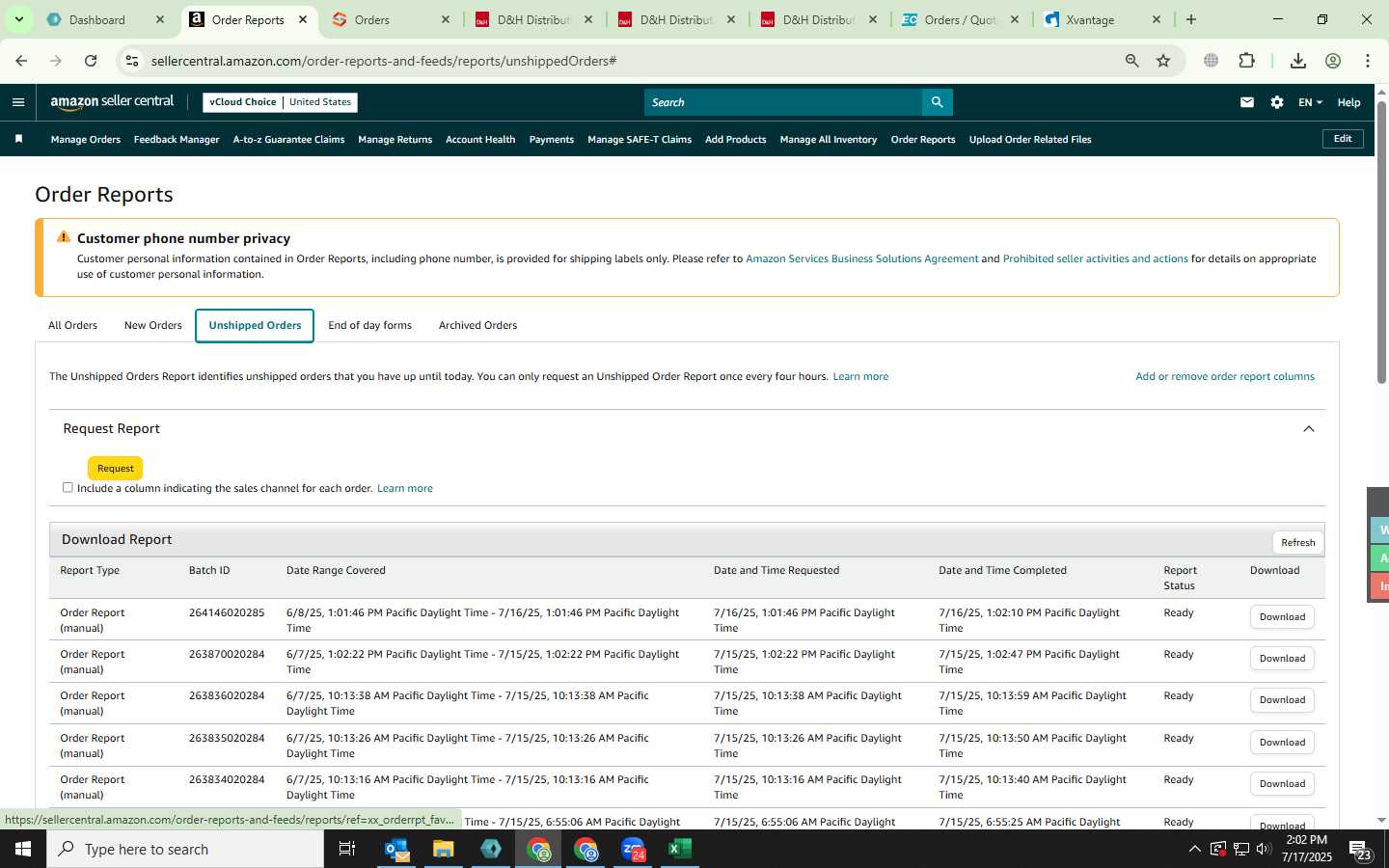Screen dimensions: 1389x868
Task: Open Payments in navigation bar
Action: click(552, 140)
